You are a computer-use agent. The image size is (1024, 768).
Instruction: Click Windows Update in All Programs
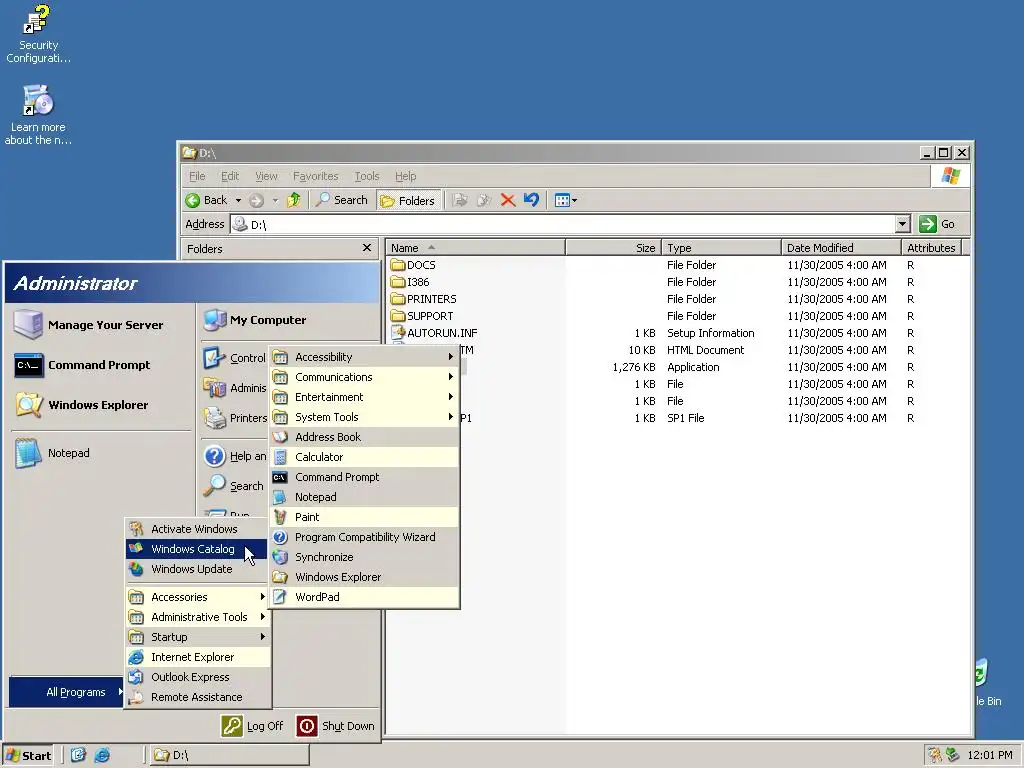click(197, 569)
